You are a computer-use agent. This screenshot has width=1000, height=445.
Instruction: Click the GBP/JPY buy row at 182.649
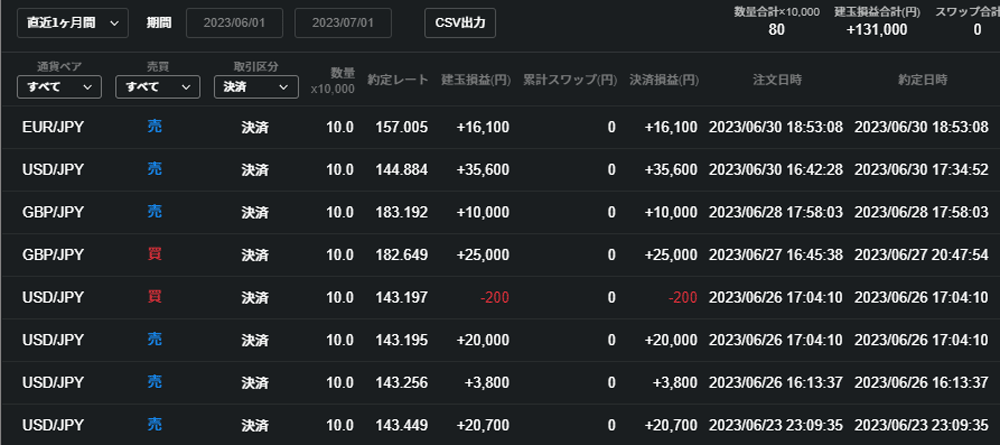pos(500,255)
